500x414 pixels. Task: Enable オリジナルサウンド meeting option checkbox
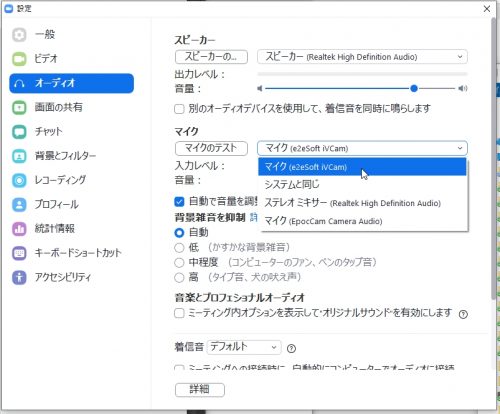(179, 313)
